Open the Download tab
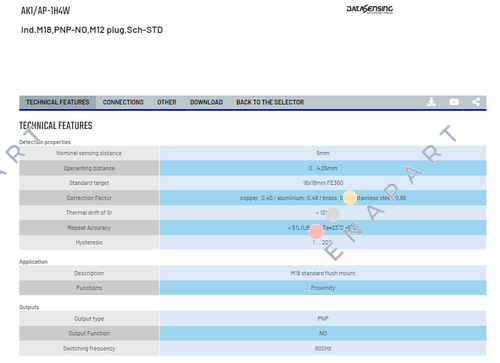The image size is (500, 363). pos(206,102)
